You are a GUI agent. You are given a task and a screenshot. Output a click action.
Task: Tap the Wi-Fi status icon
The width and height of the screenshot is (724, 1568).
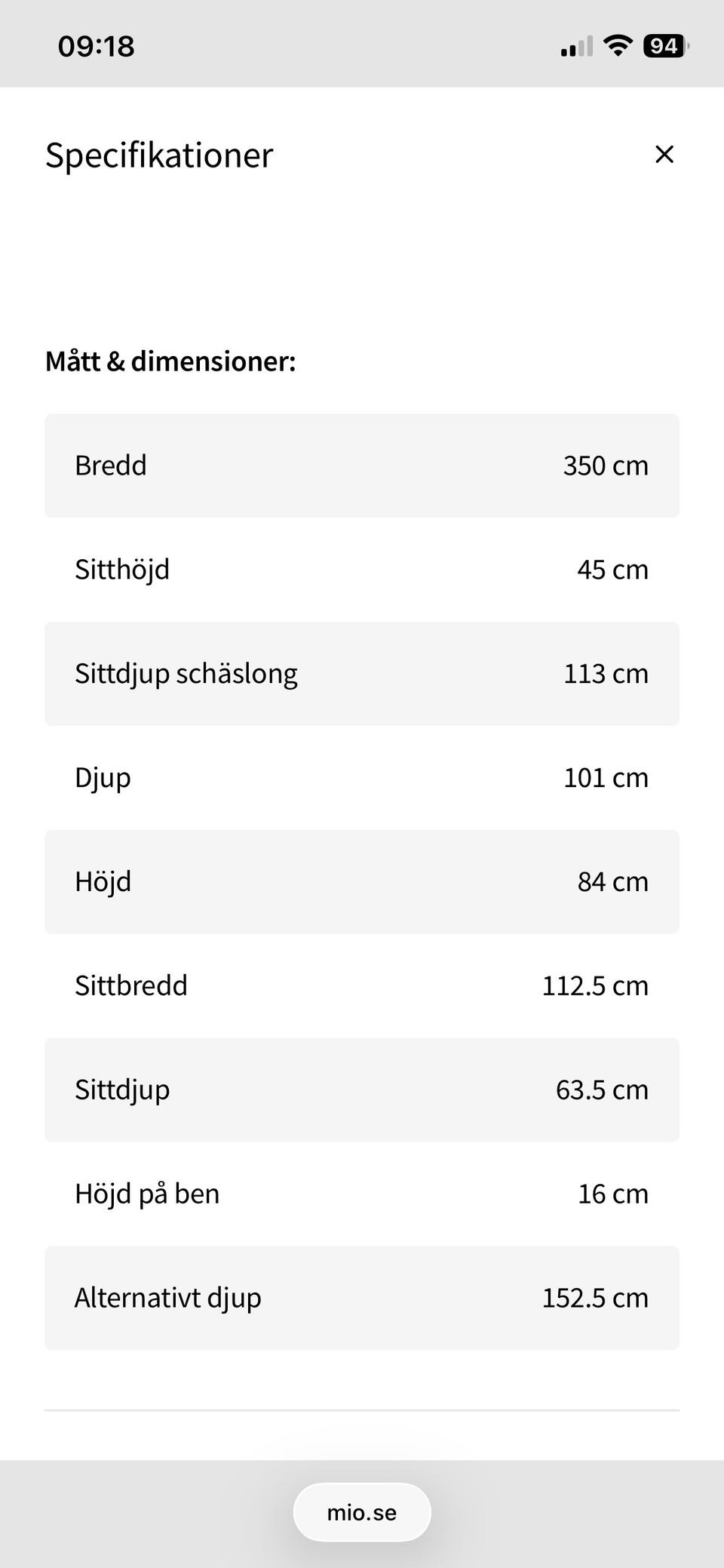618,46
